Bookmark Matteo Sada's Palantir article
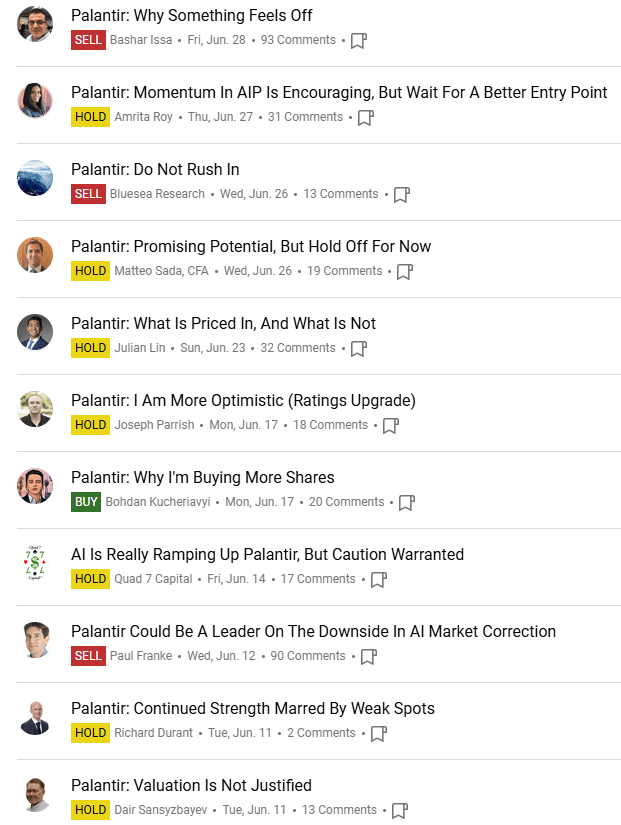 (405, 272)
